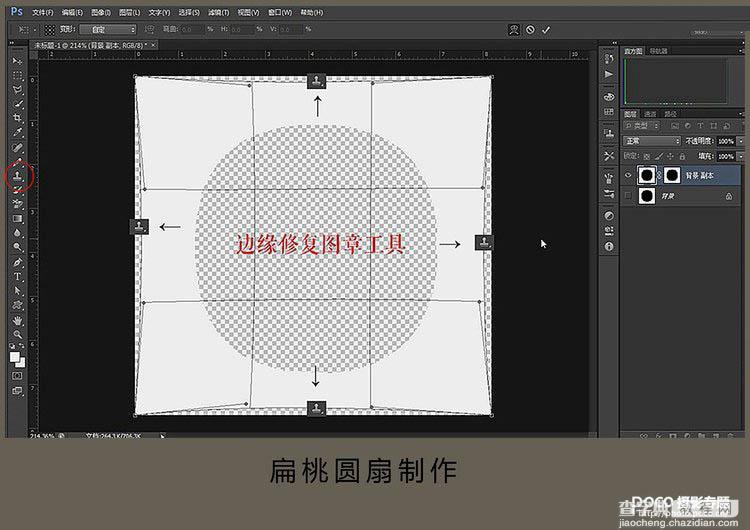The width and height of the screenshot is (750, 530).
Task: Show the 背景 layer visibility box
Action: pyautogui.click(x=629, y=196)
